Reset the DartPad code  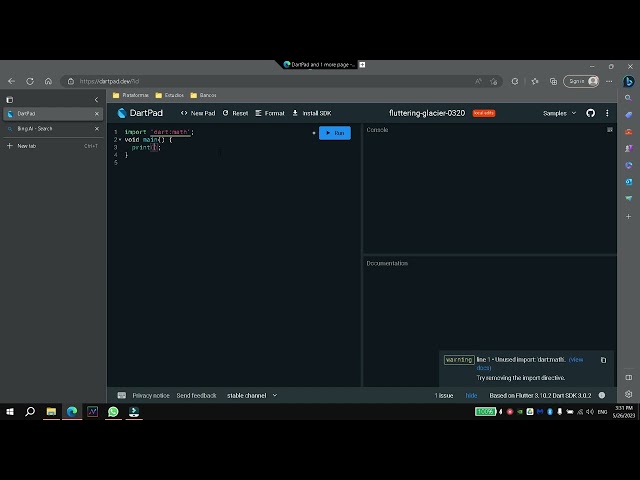(x=236, y=113)
